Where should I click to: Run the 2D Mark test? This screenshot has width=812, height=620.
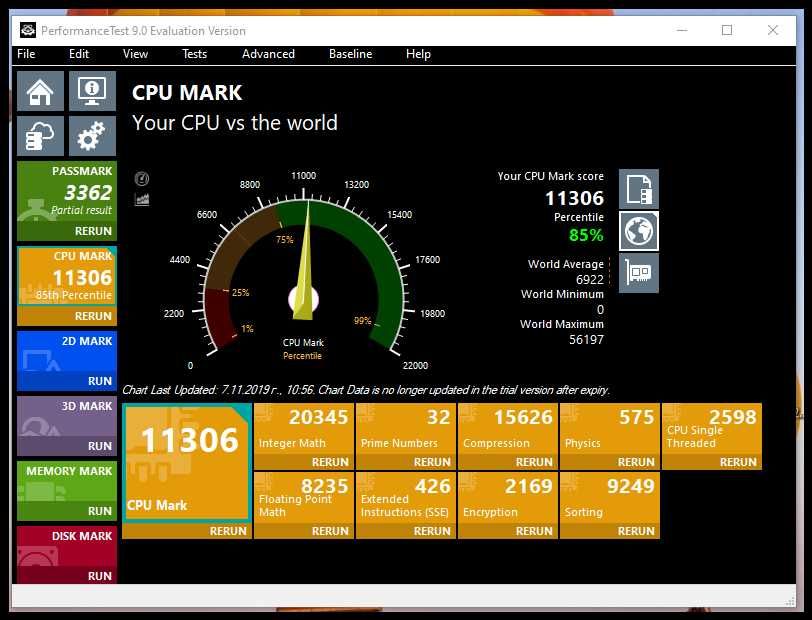pyautogui.click(x=100, y=381)
